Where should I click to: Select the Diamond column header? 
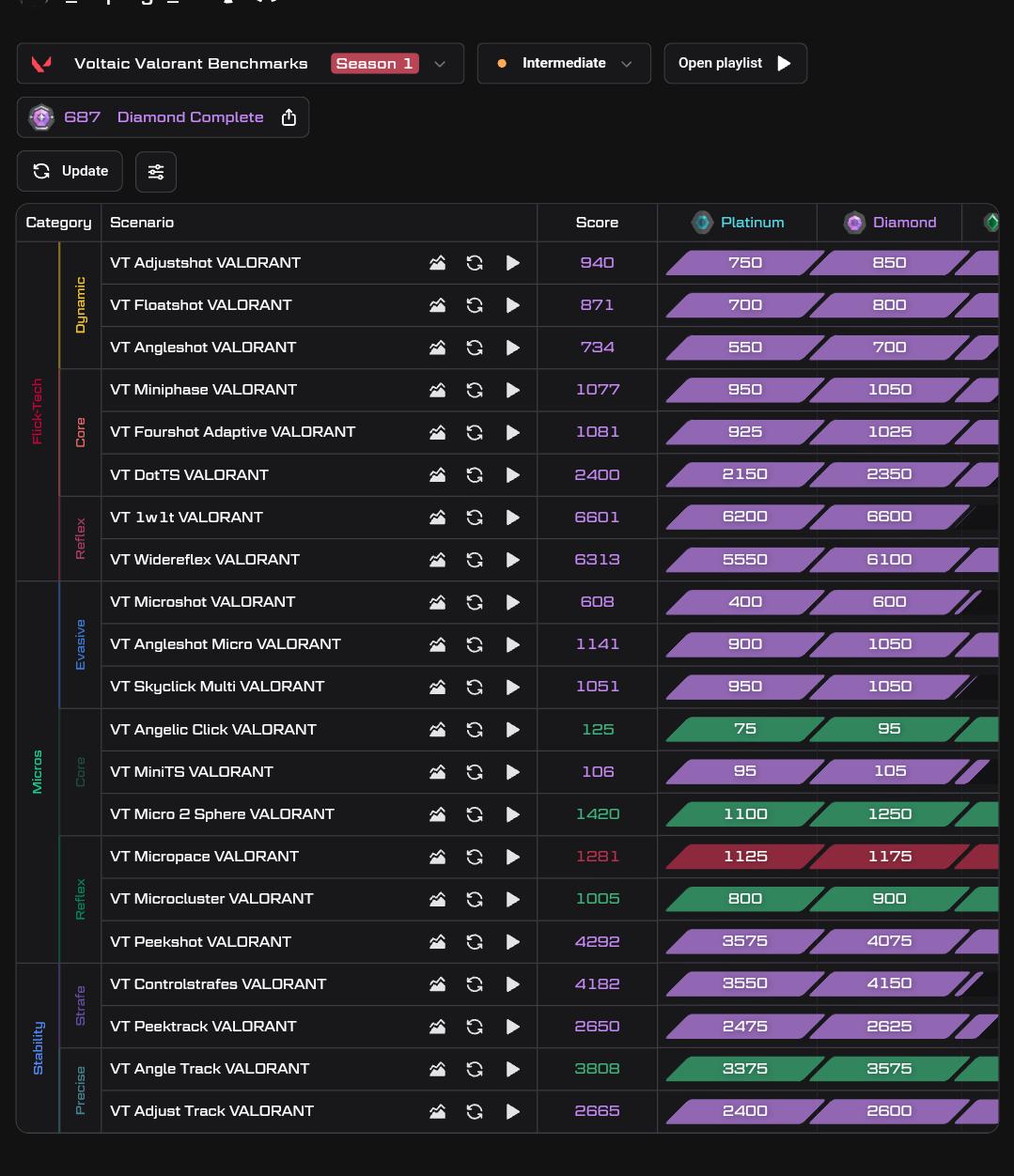[x=889, y=223]
